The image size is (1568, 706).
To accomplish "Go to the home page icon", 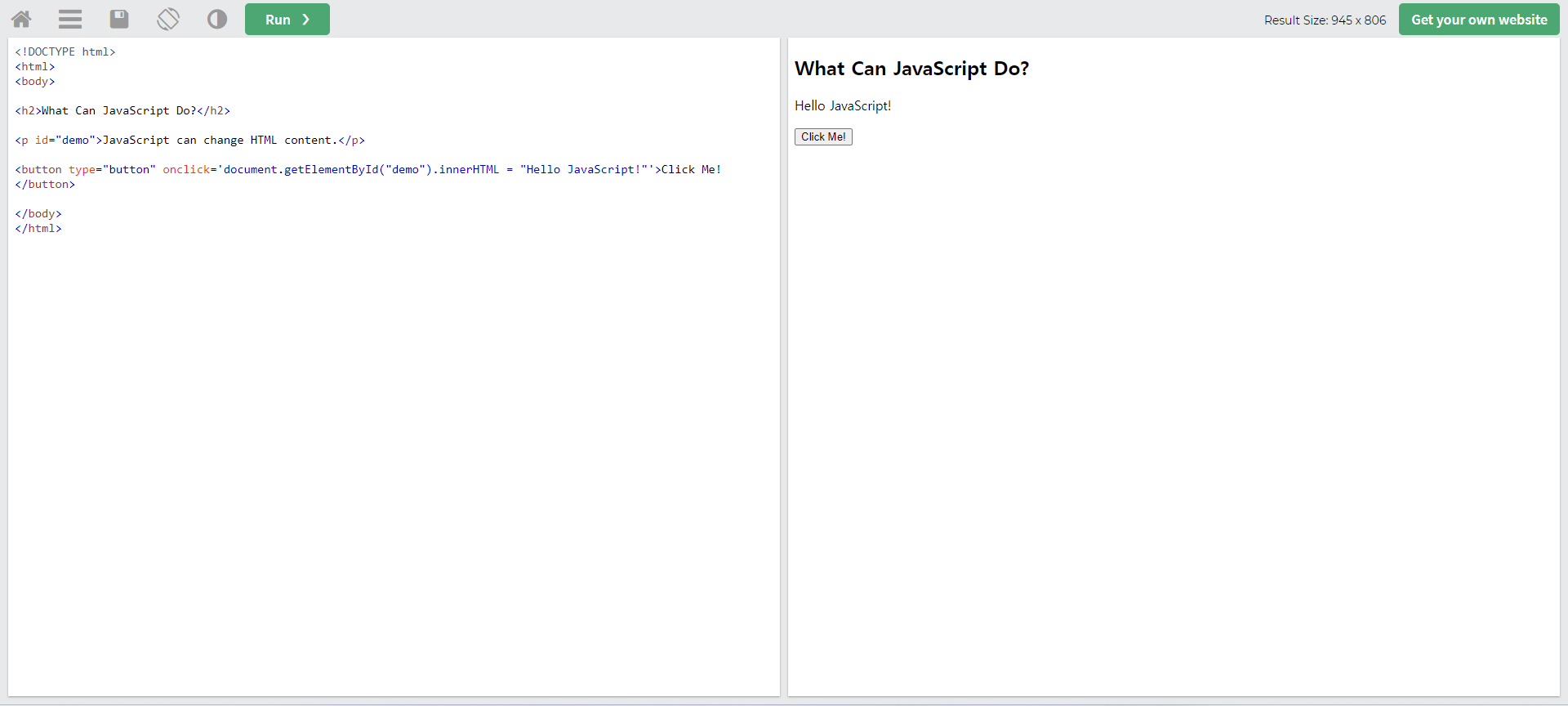I will click(21, 19).
